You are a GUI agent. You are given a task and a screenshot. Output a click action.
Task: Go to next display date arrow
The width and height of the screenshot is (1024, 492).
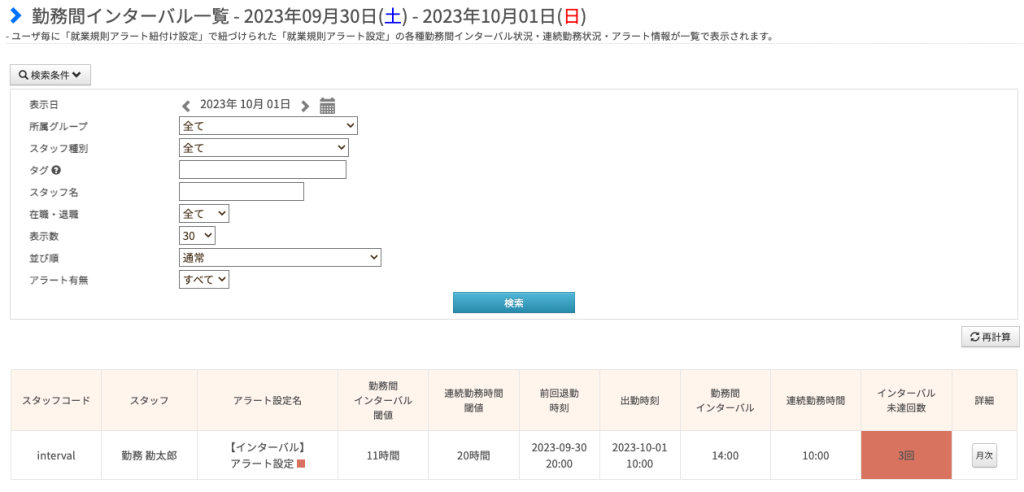click(305, 105)
